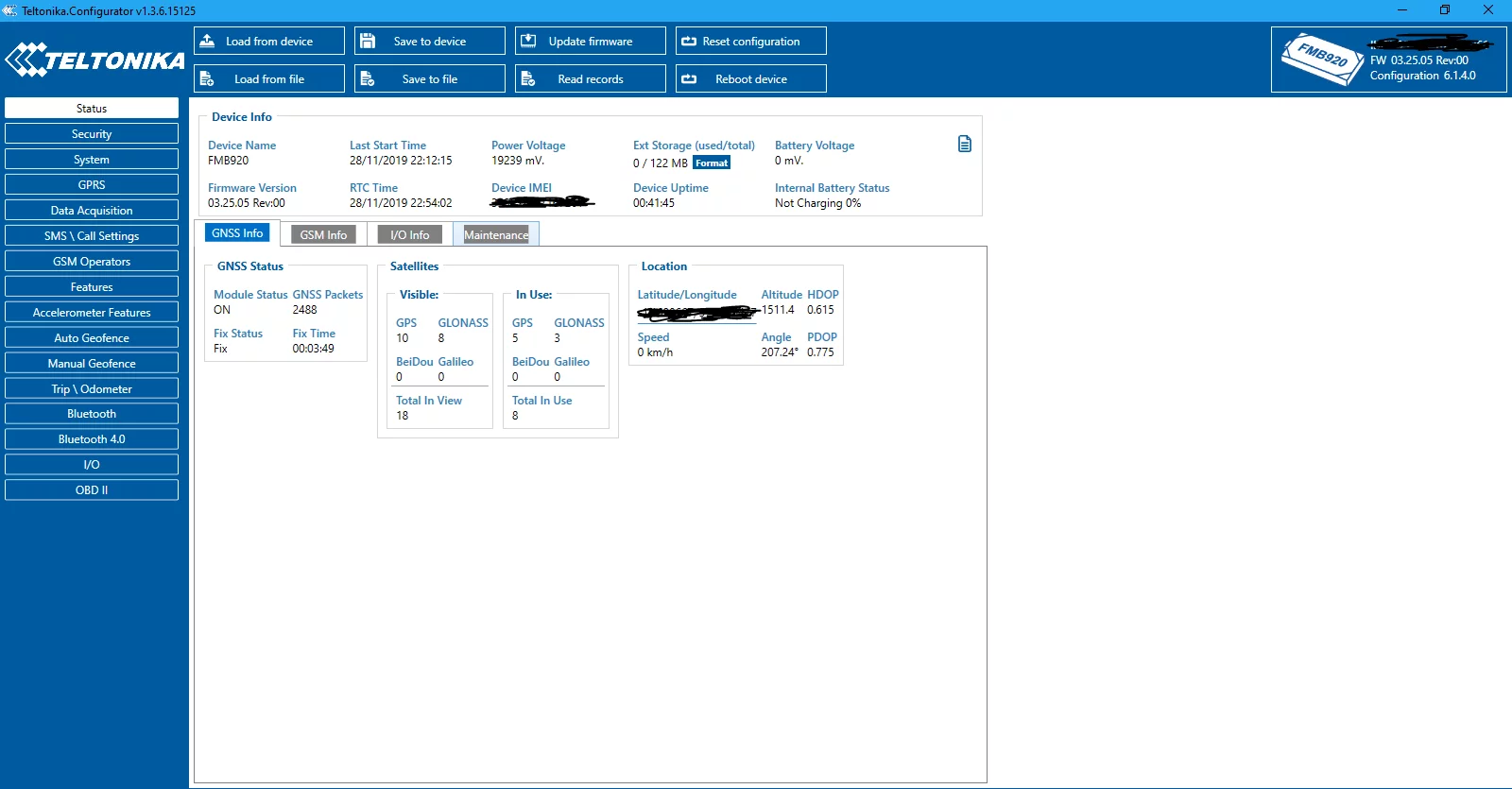Click Reboot device button label
Screen dimensions: 1512x789
(751, 79)
